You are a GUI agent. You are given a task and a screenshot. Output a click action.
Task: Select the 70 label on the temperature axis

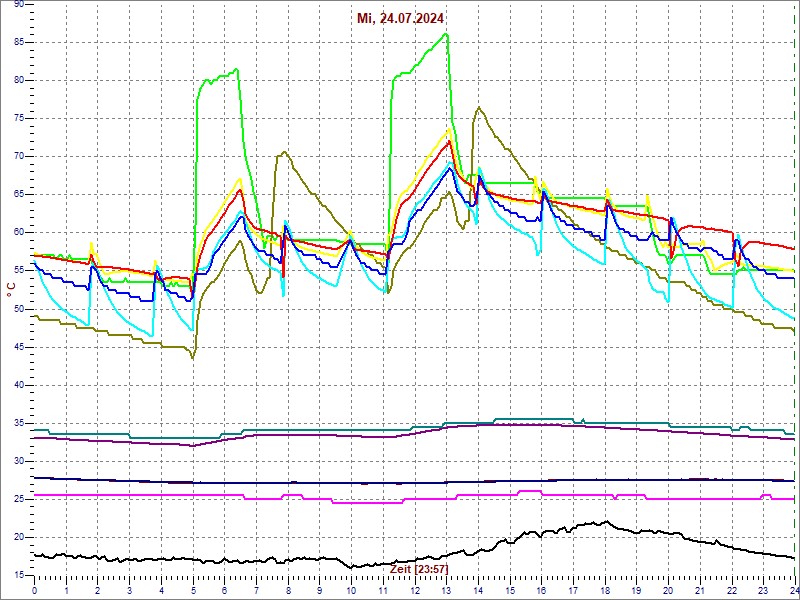coord(19,157)
